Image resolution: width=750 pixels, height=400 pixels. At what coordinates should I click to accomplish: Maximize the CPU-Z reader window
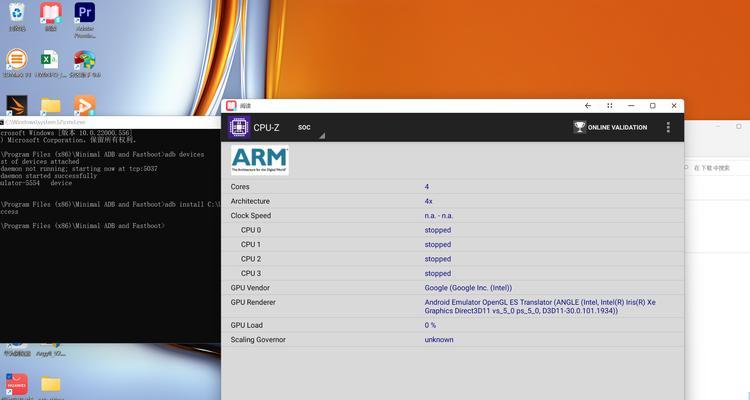(652, 106)
